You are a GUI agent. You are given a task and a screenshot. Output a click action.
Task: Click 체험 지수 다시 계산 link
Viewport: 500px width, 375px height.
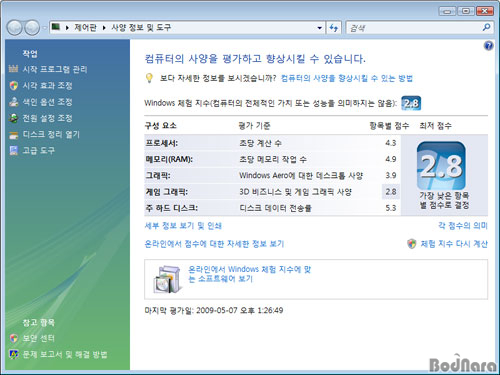pos(454,244)
